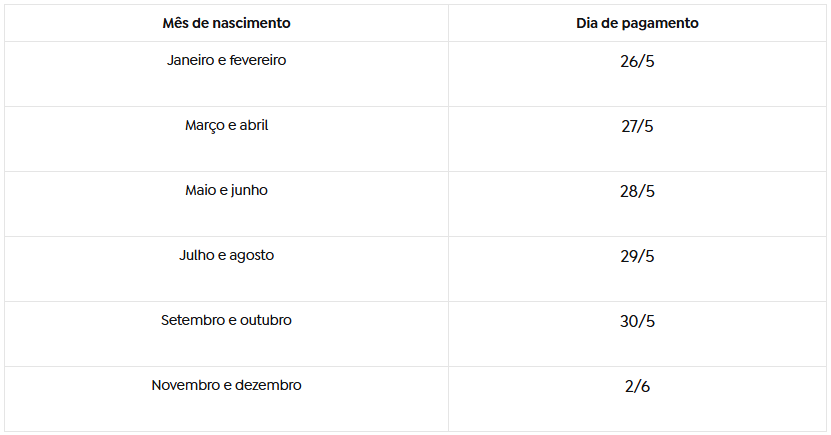Viewport: 831px width, 435px height.
Task: Click the 26/5 payment date
Action: click(637, 62)
